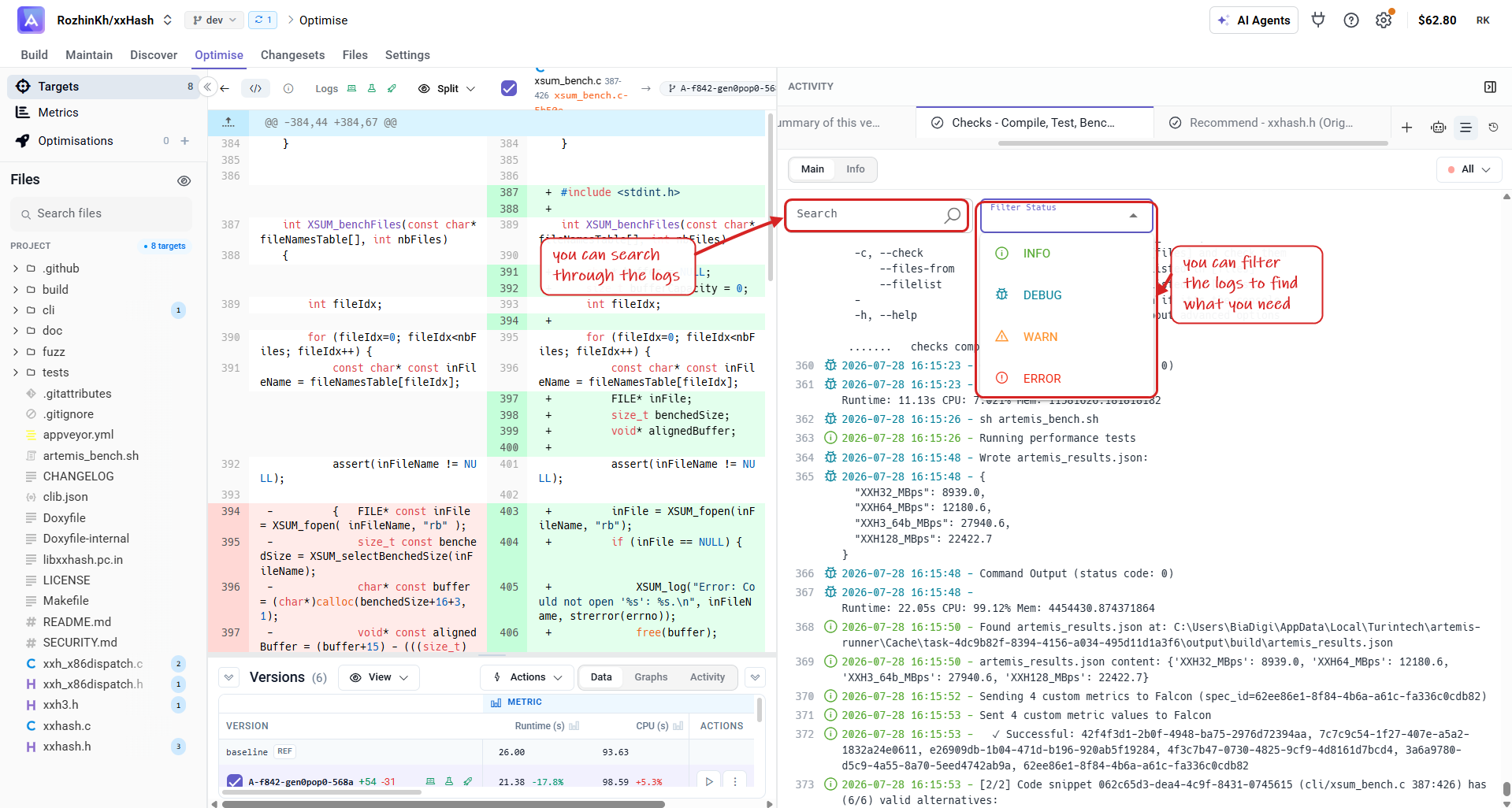Screen dimensions: 1512x808
Task: Select the DEBUG filter option
Action: 1066,295
